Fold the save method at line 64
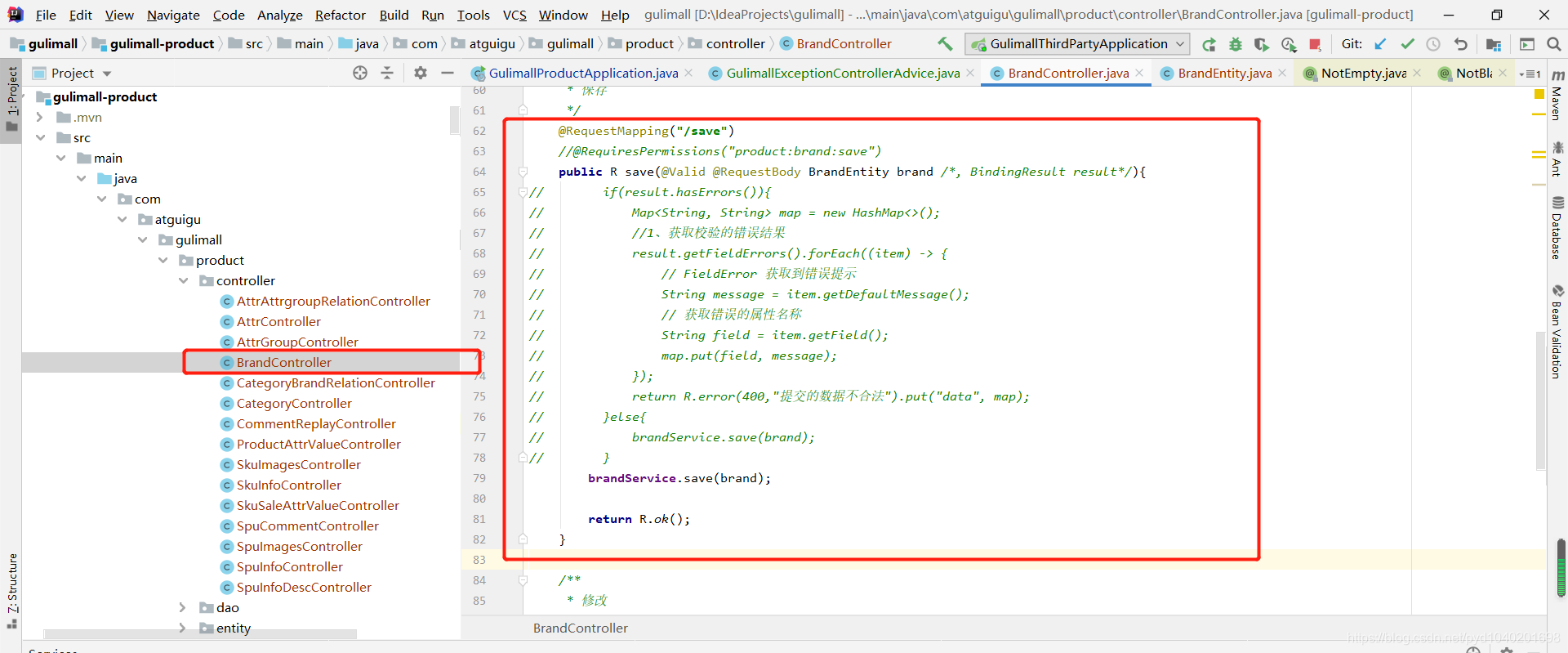The image size is (1568, 653). (523, 172)
